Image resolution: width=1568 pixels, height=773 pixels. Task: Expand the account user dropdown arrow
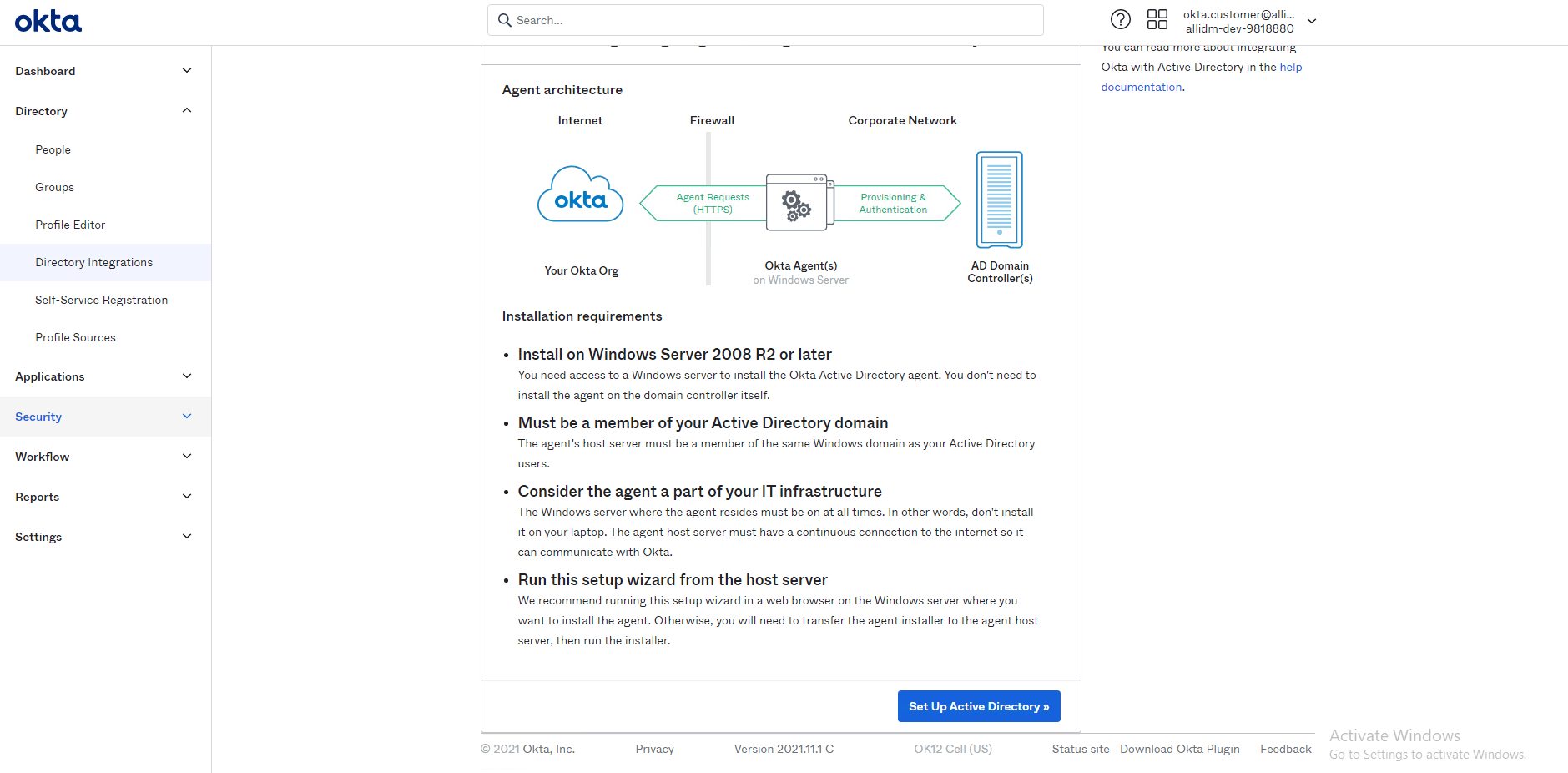click(1312, 21)
